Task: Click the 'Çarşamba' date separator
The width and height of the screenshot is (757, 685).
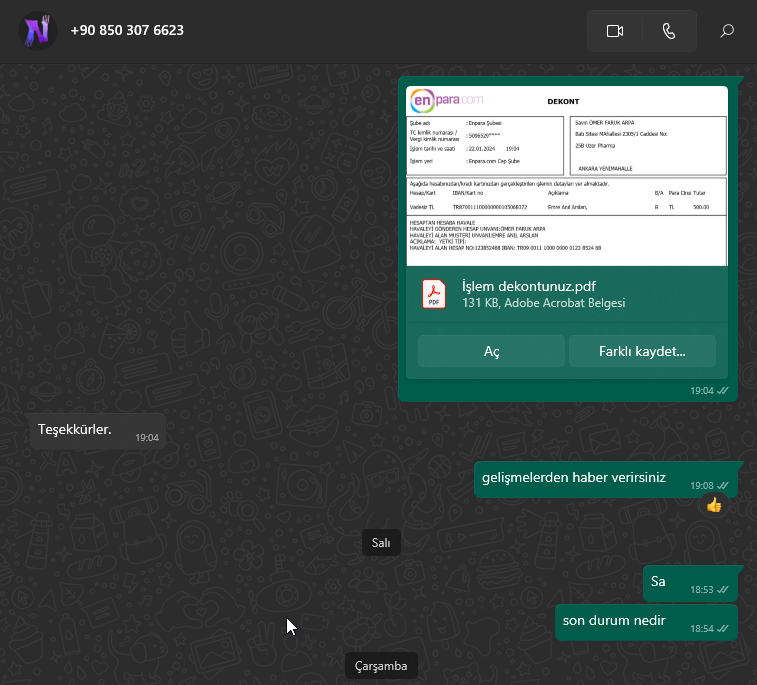Action: click(381, 666)
